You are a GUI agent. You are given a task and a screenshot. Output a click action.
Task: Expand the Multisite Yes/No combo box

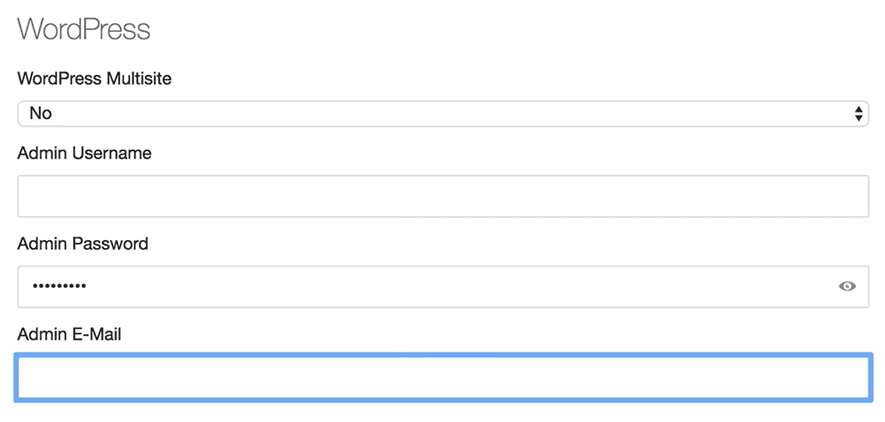click(x=442, y=114)
